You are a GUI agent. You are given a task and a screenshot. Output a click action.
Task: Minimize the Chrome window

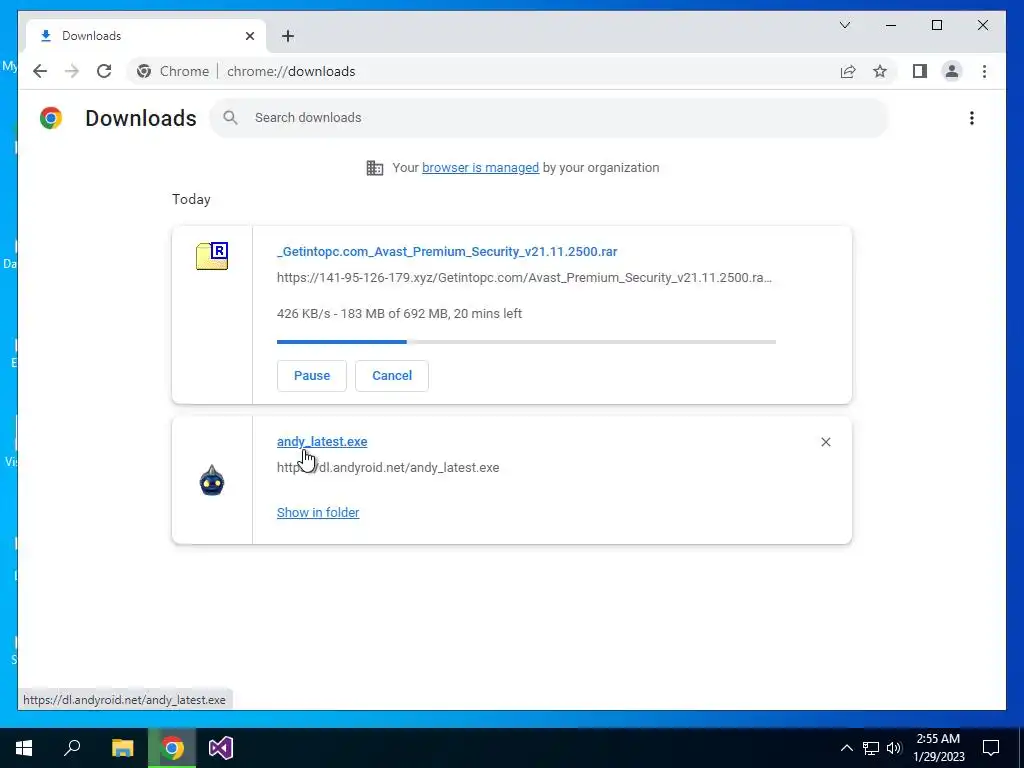(x=891, y=25)
